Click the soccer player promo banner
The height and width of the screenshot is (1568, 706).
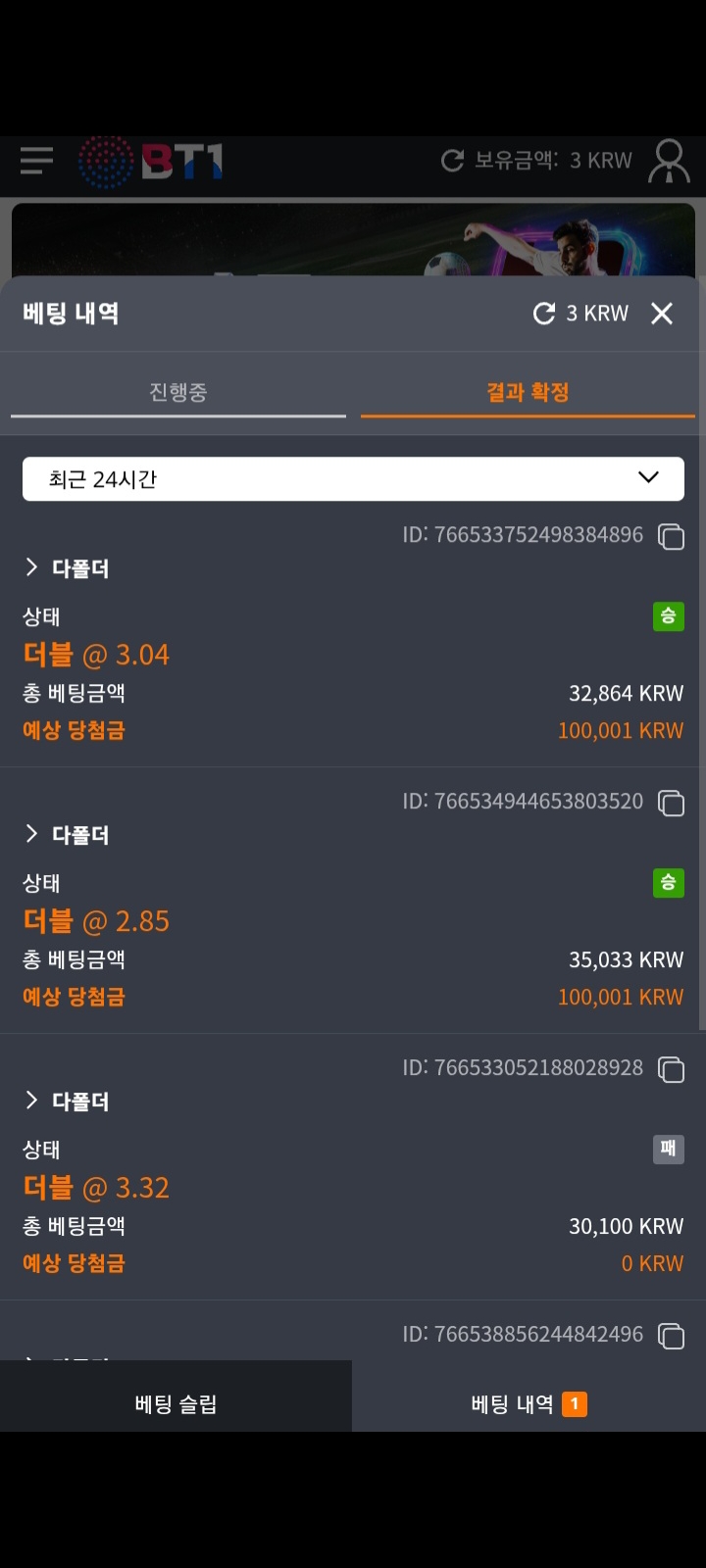tap(353, 240)
